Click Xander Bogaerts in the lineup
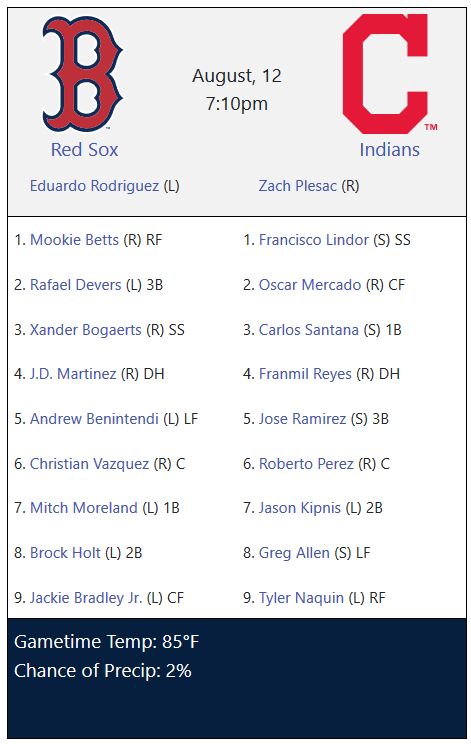 coord(86,330)
